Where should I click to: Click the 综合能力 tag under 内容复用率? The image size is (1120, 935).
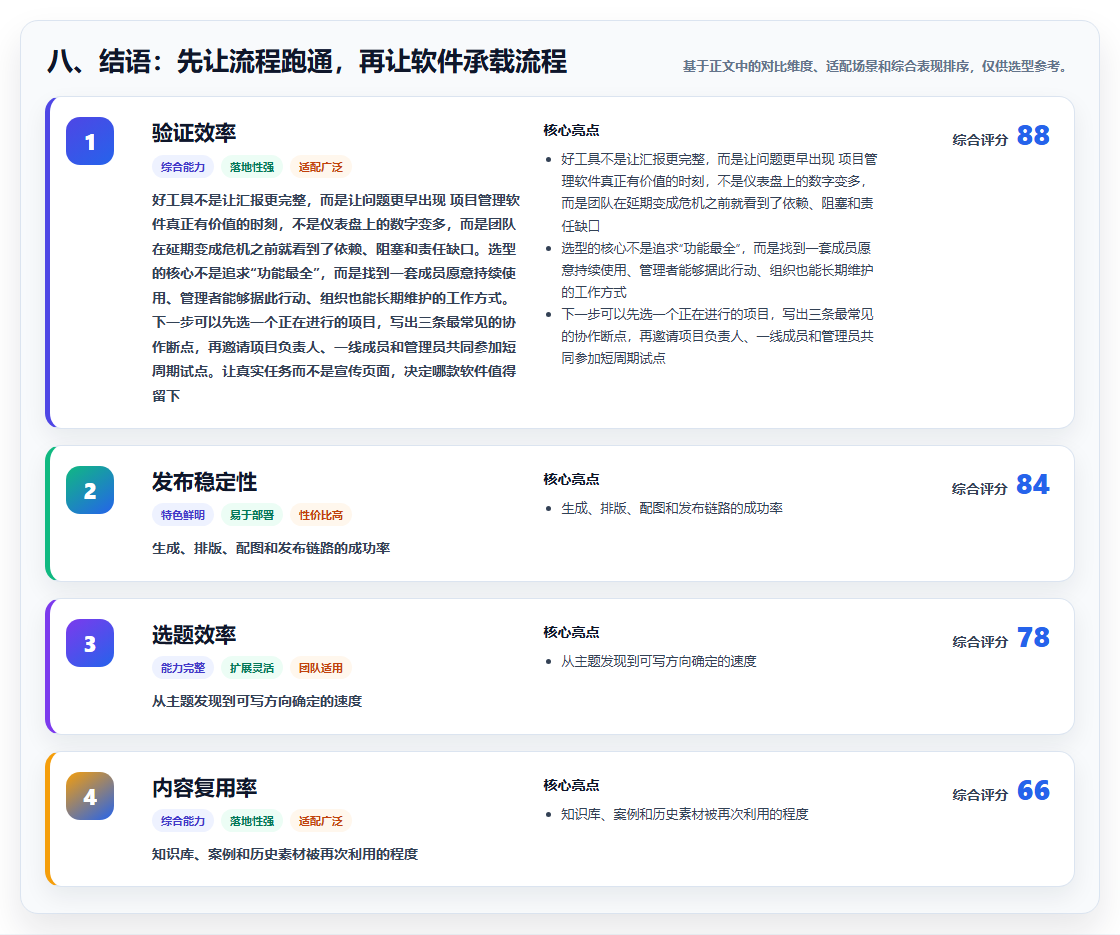click(183, 821)
